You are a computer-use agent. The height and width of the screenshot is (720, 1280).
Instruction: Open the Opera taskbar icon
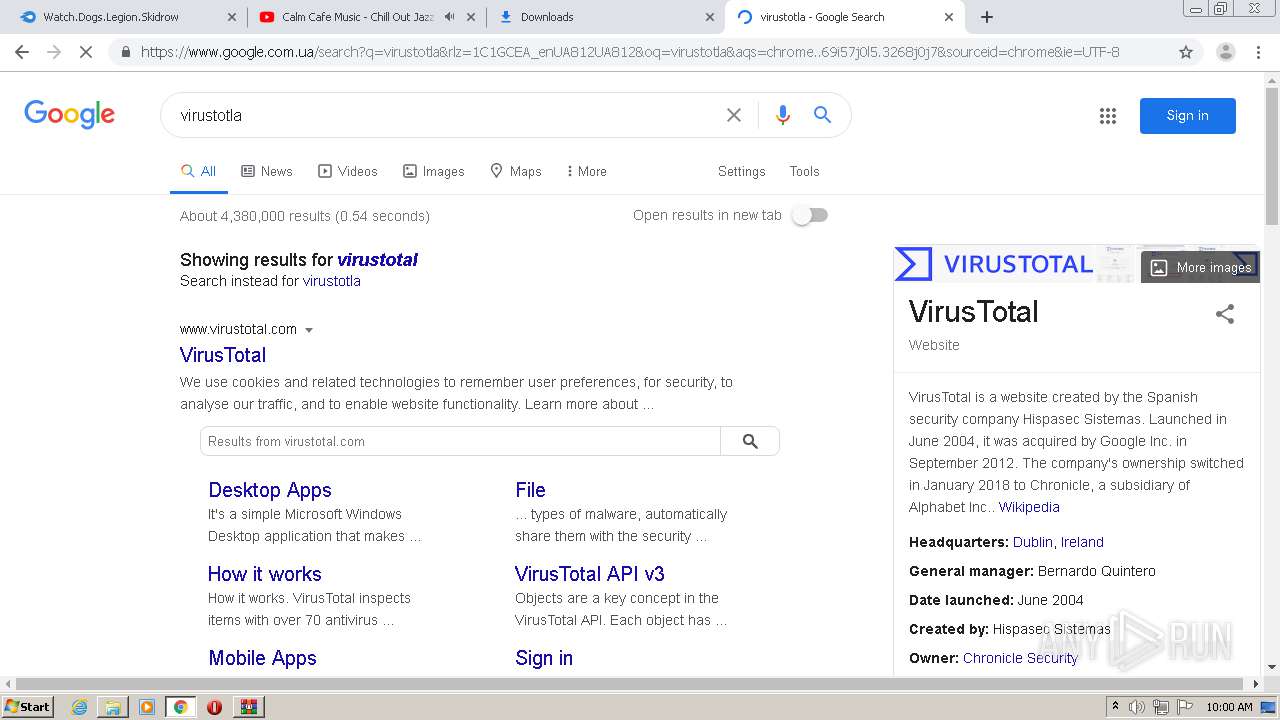pos(214,707)
